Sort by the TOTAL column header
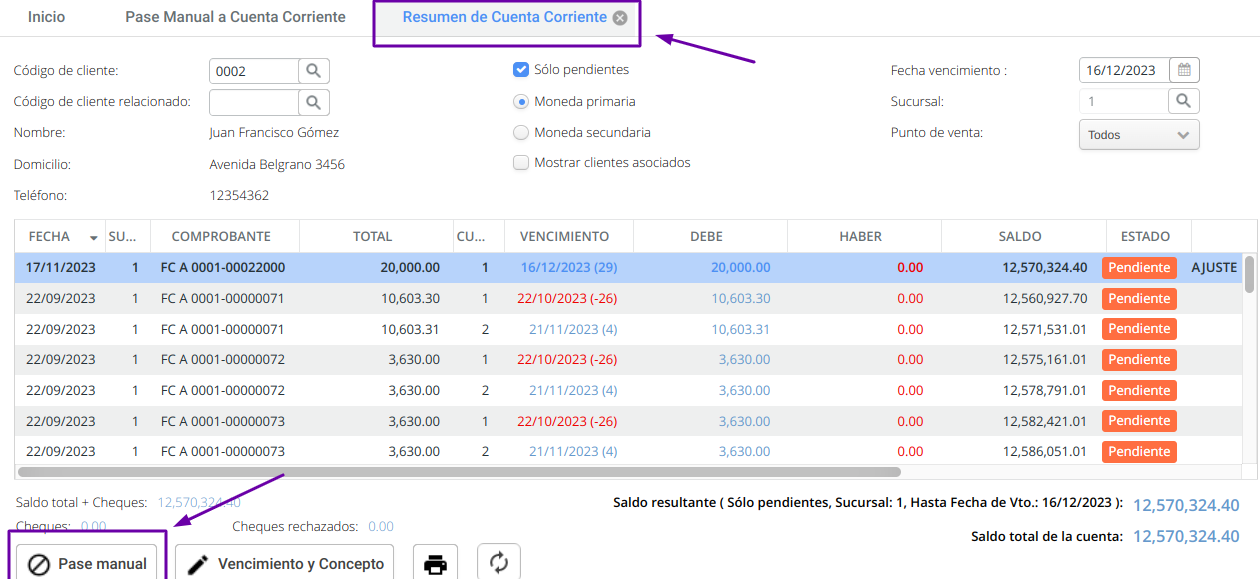1260x579 pixels. (372, 237)
